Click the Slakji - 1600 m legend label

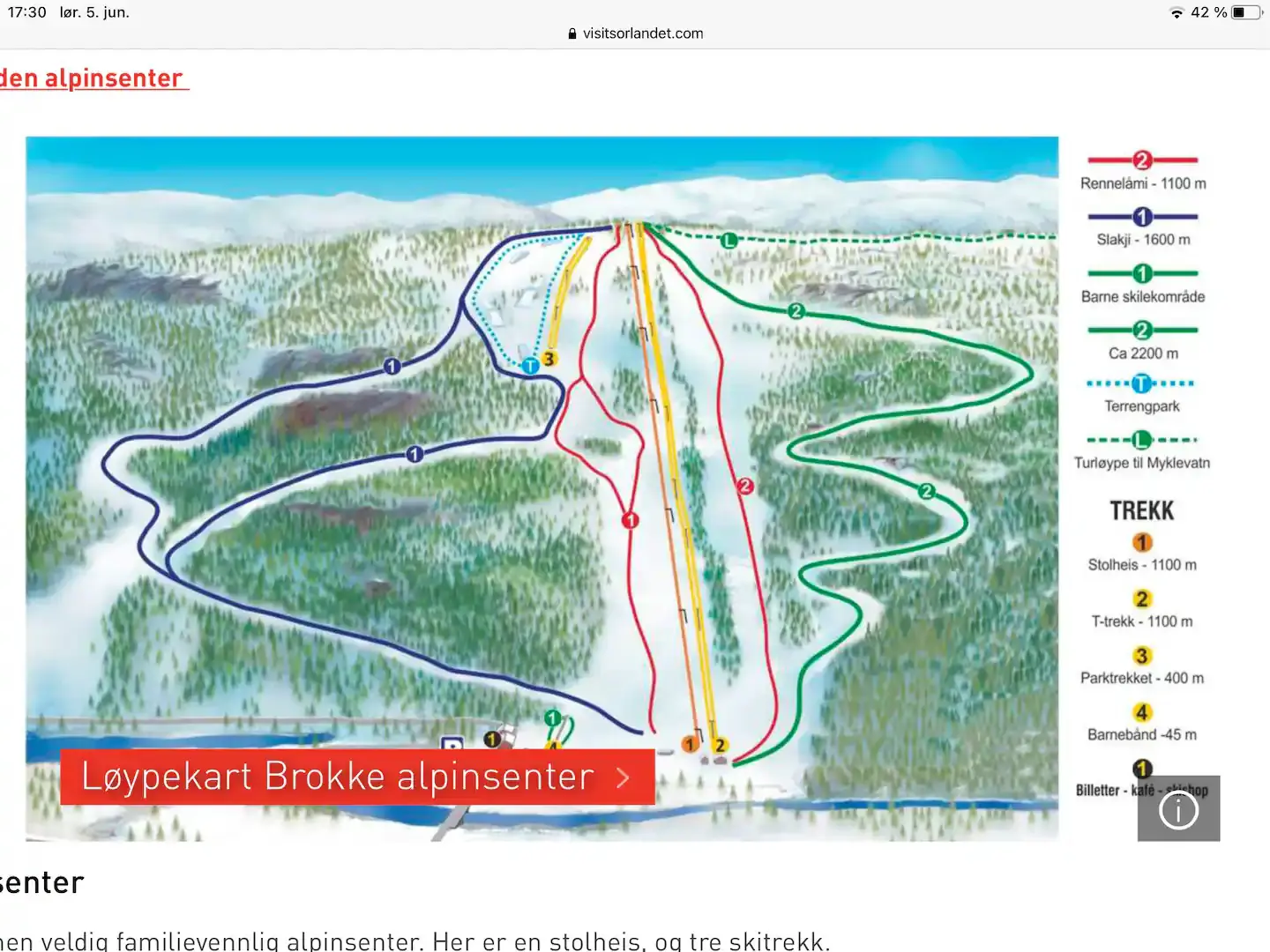(1143, 240)
